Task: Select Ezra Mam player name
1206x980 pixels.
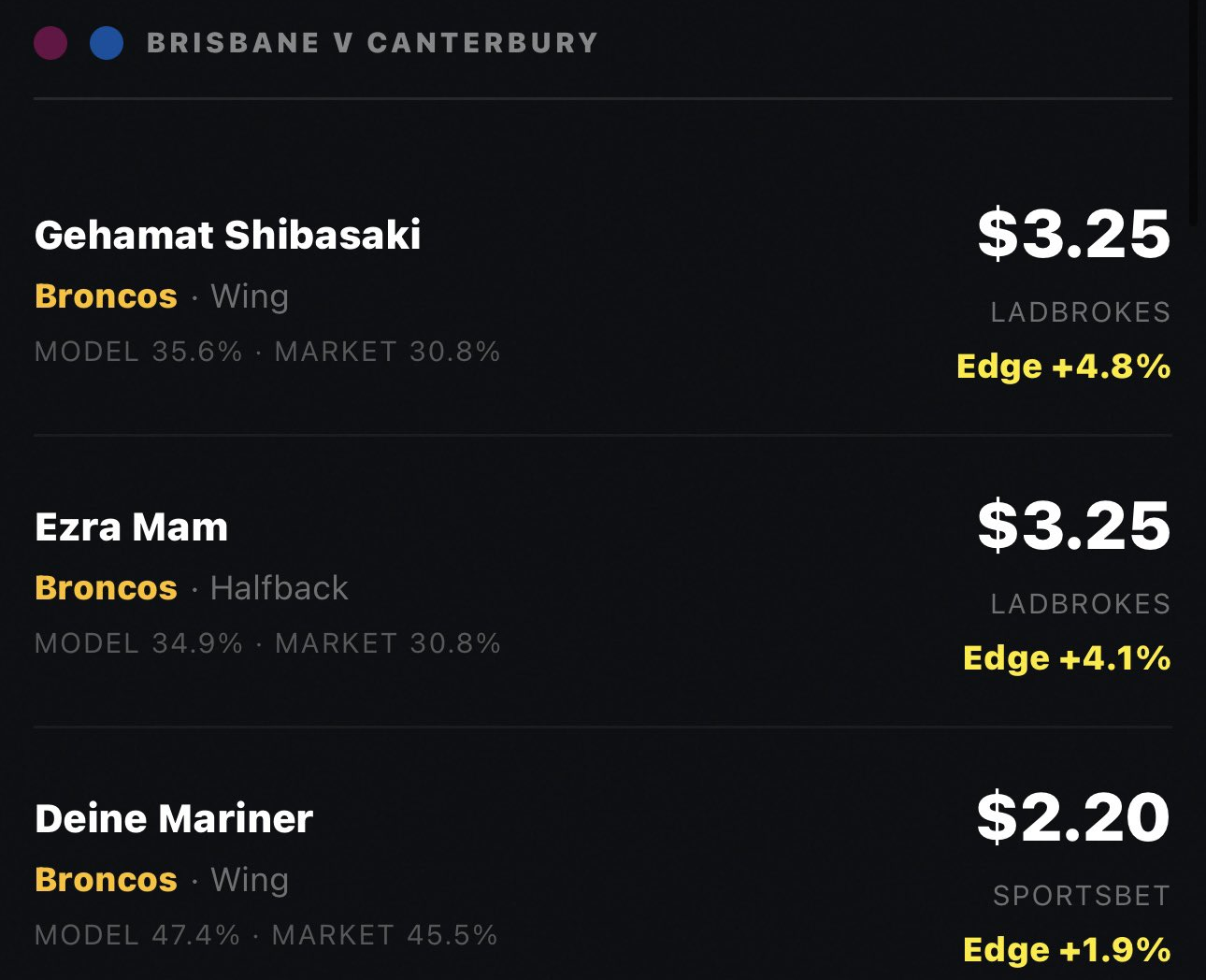Action: coord(132,526)
